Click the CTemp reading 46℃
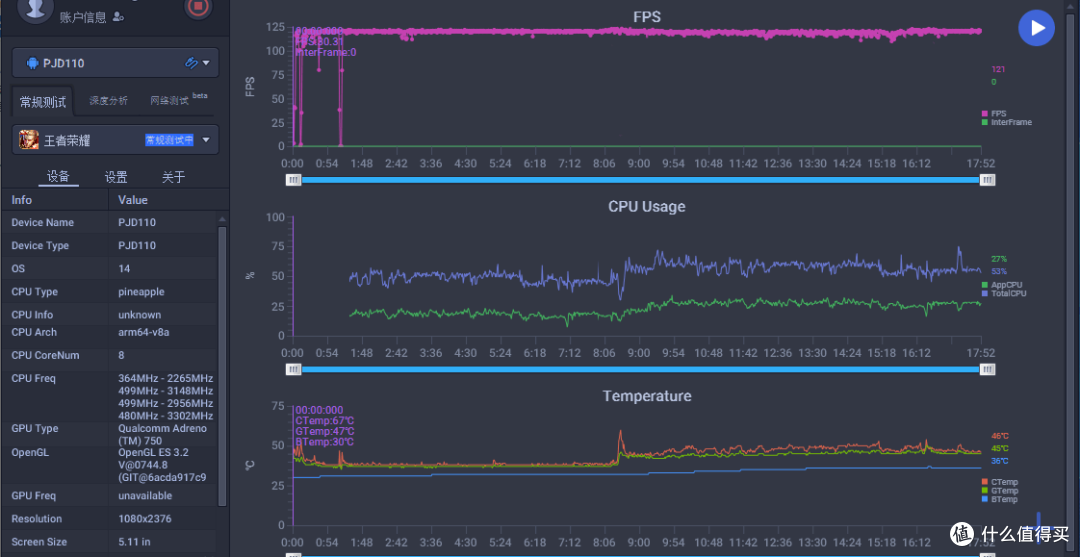 (x=1000, y=436)
